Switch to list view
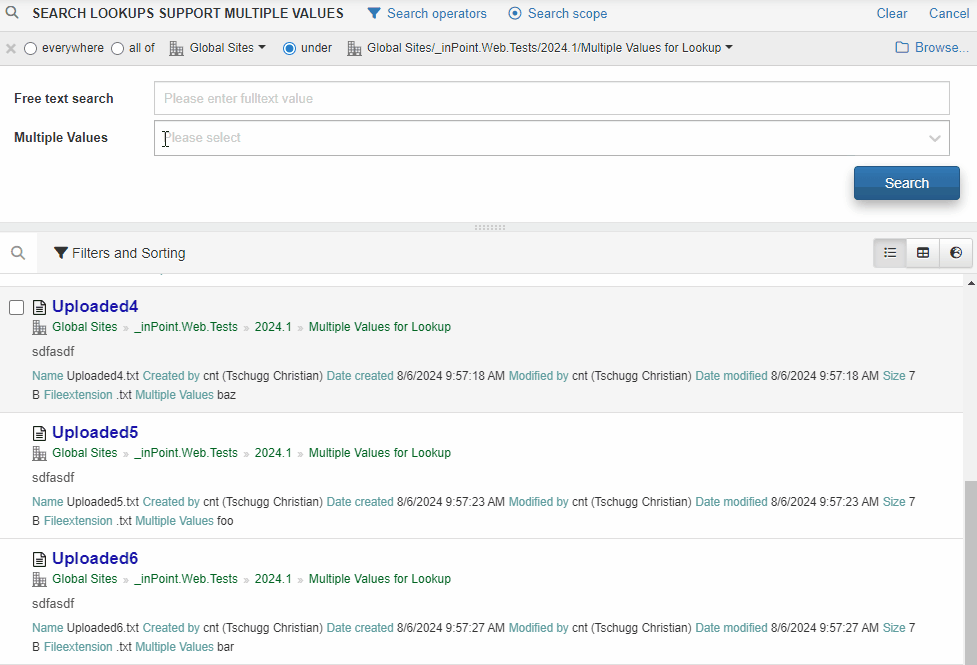The image size is (977, 665). (890, 252)
